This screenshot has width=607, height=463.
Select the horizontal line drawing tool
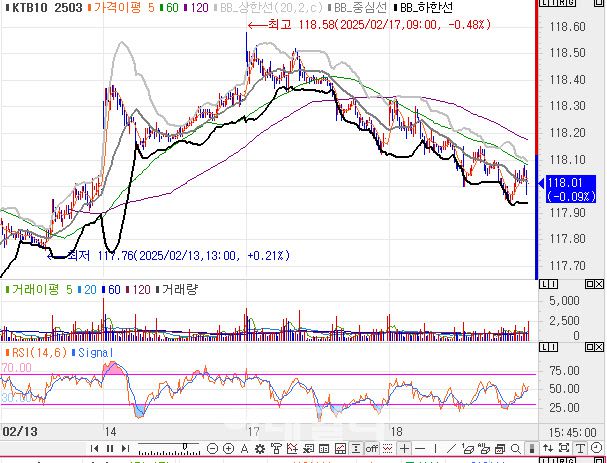tap(420, 449)
